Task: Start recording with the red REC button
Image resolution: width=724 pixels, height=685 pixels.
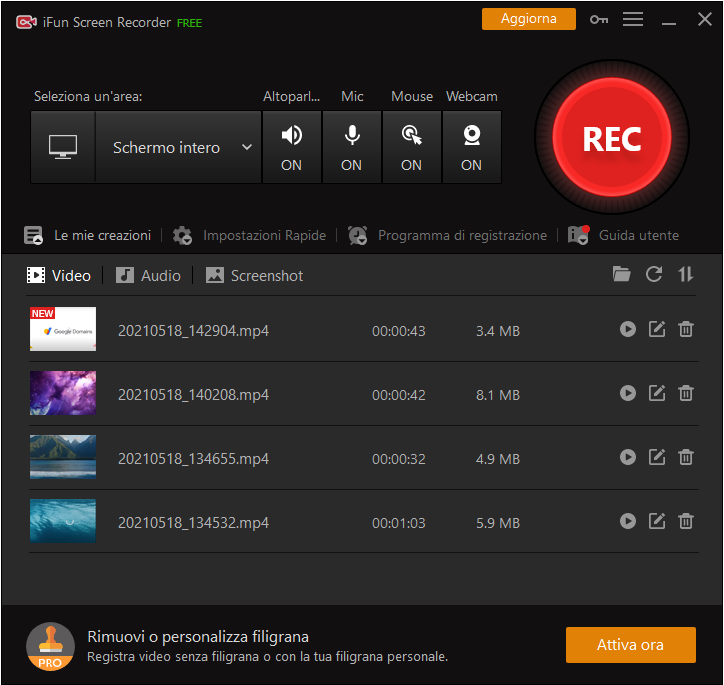Action: point(611,138)
